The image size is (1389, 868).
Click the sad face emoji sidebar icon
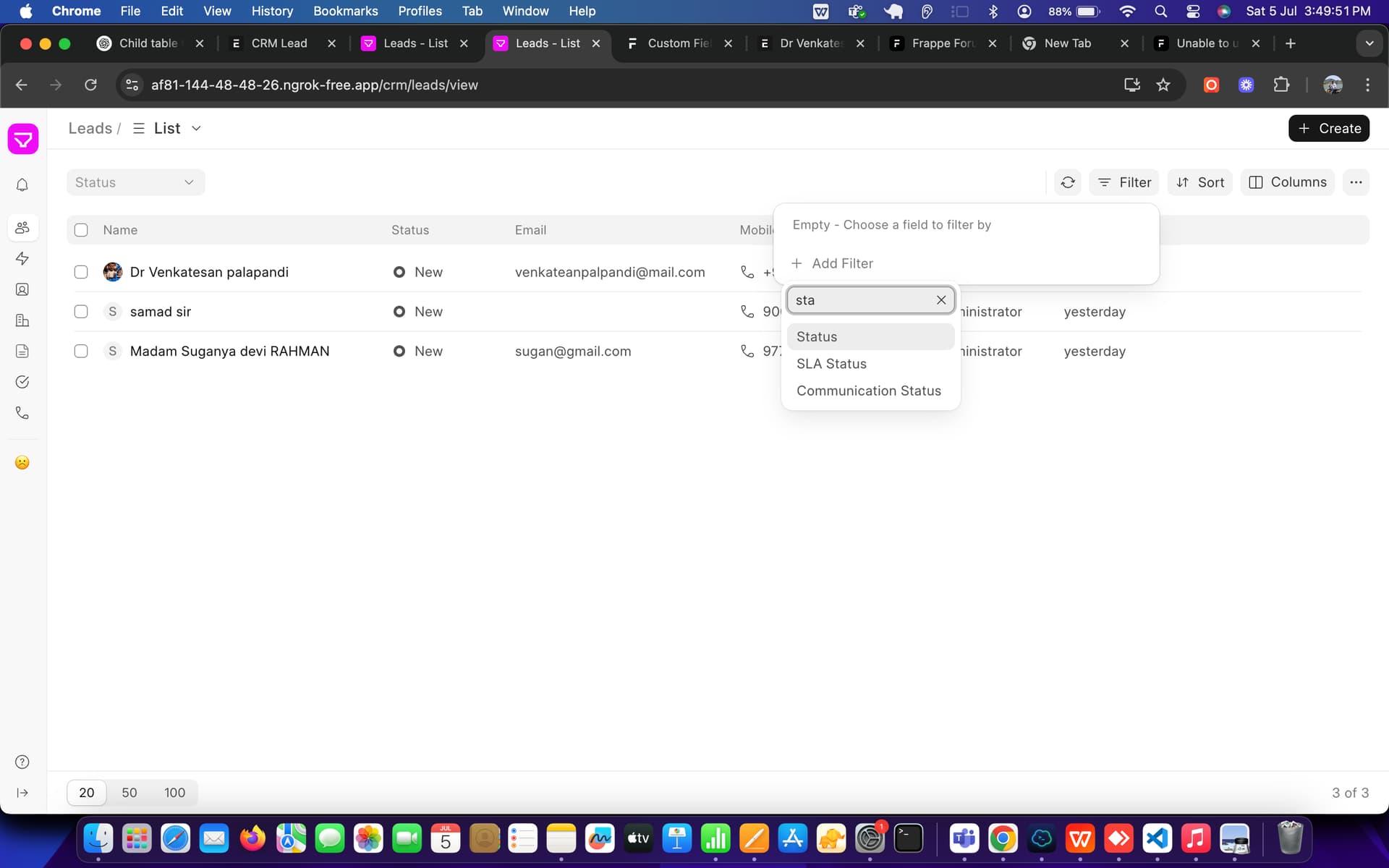pos(22,462)
